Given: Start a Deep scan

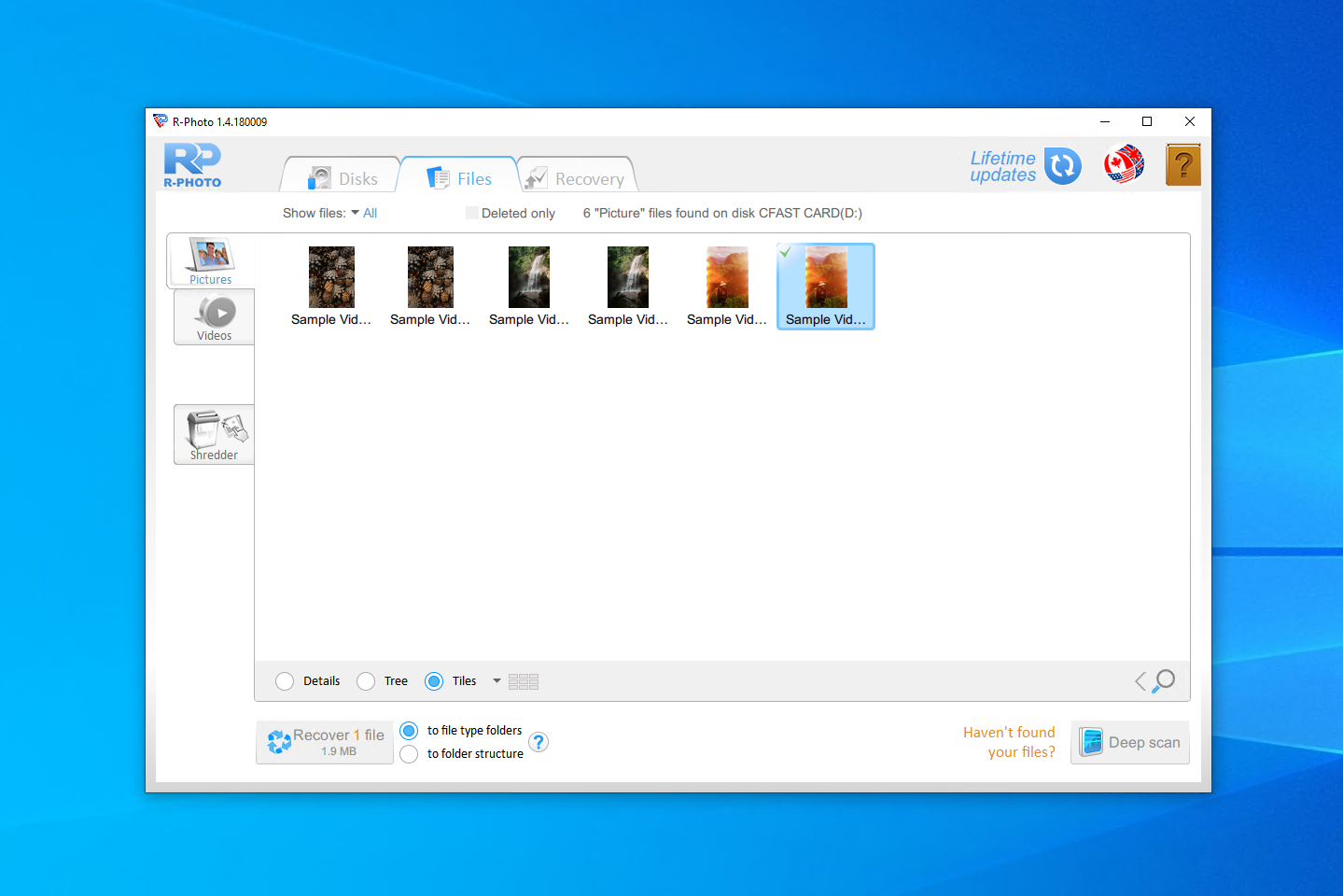Looking at the screenshot, I should coord(1130,742).
